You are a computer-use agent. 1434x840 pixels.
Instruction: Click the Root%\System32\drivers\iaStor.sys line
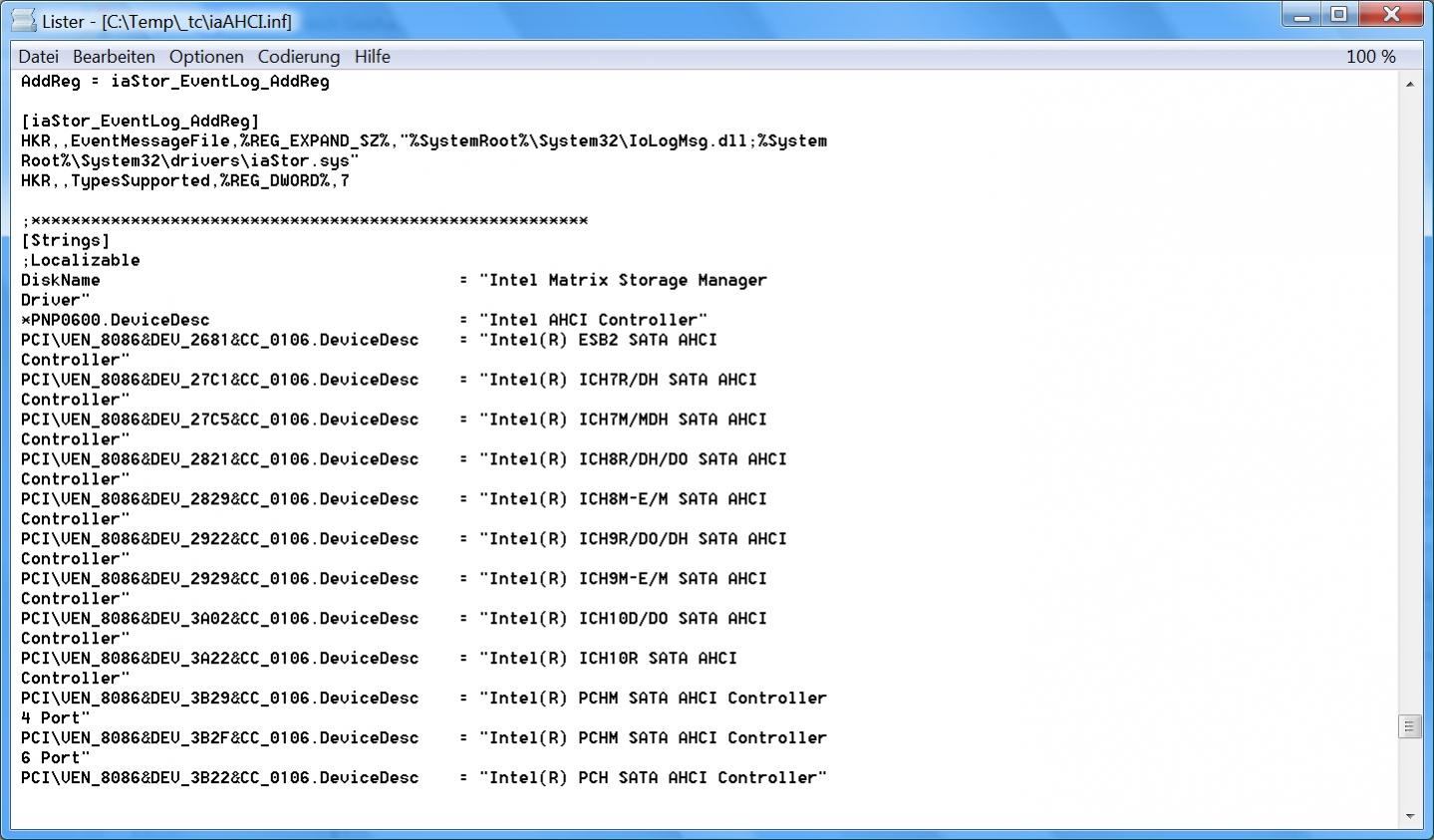[x=190, y=160]
